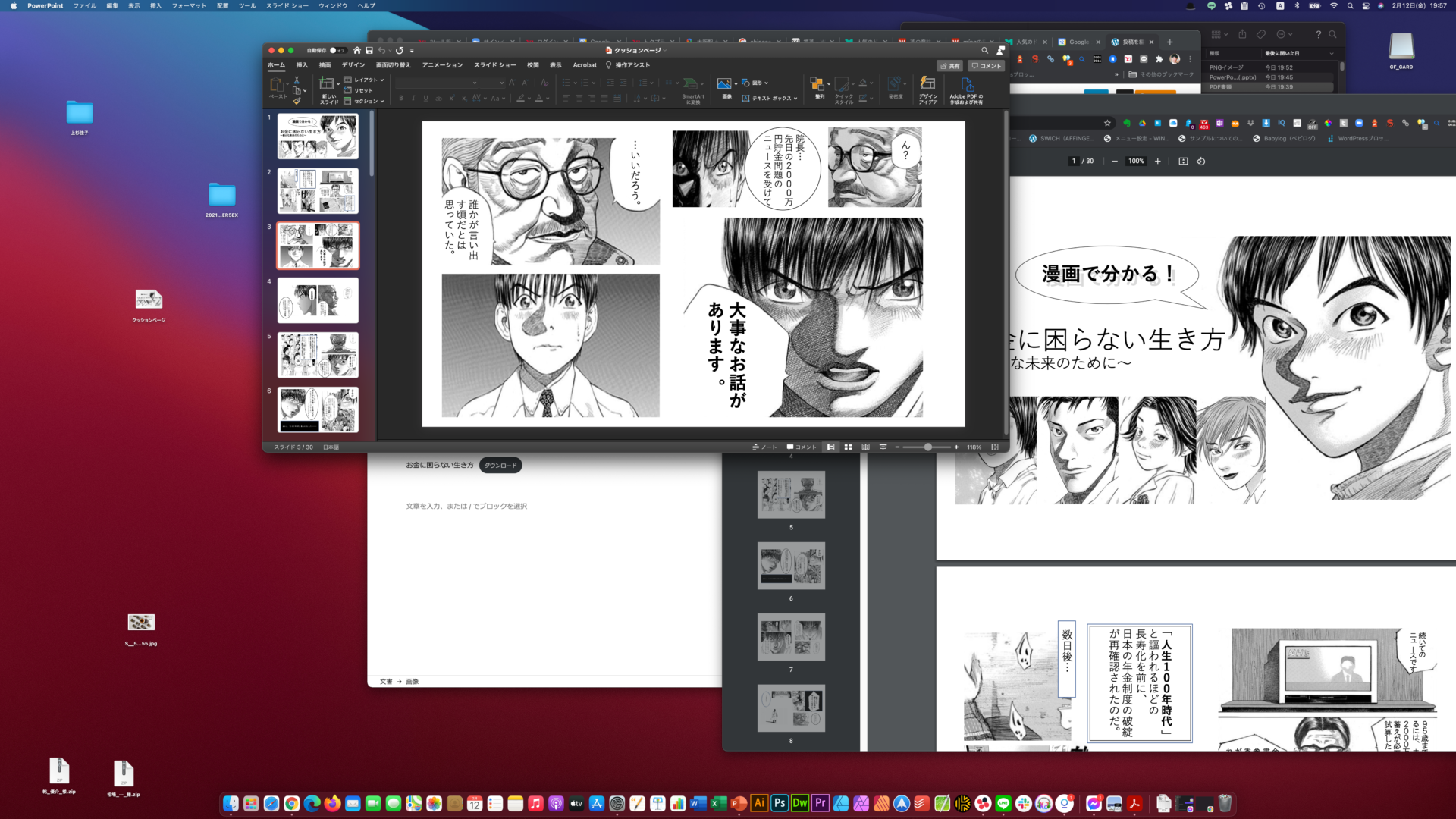Image resolution: width=1456 pixels, height=819 pixels.
Task: Open the SWICH (AFFINGE bookmark link
Action: pos(1061,139)
